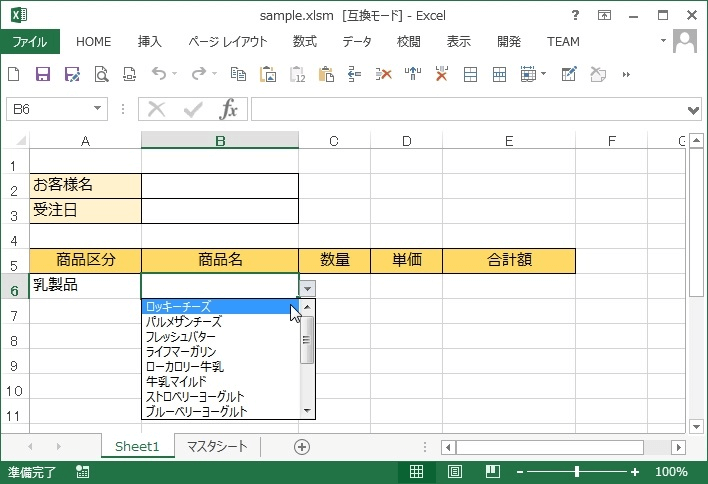Open Excel Help question mark icon

coord(575,15)
